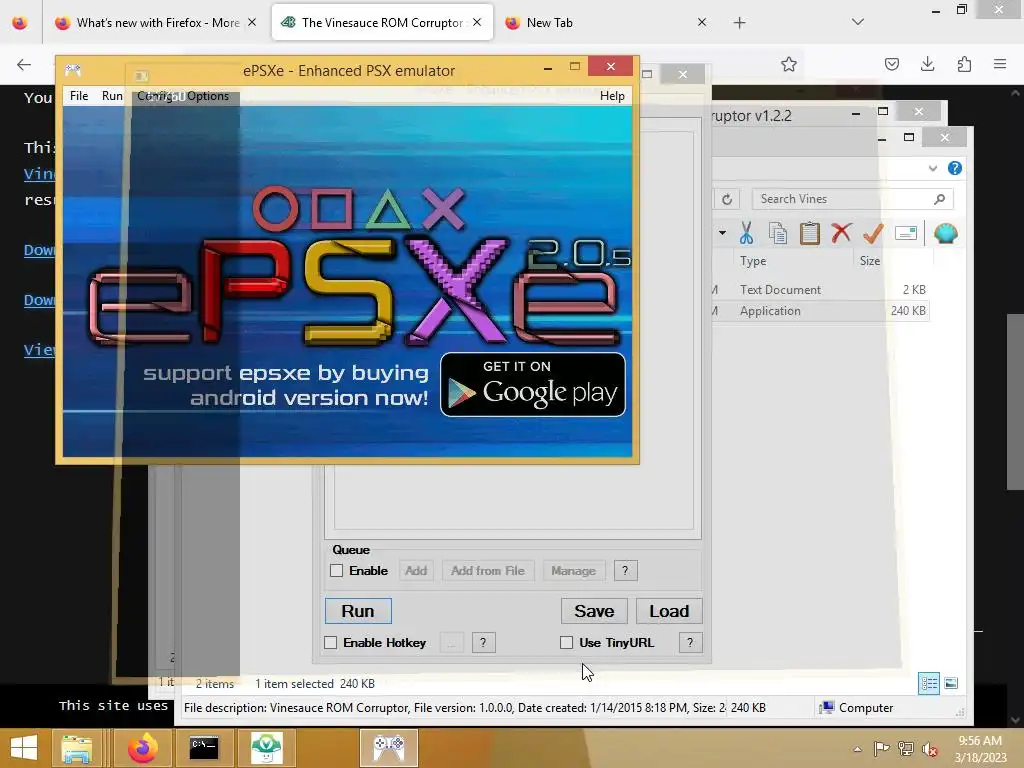Click the magnifier icon in Search Vines box
The image size is (1024, 768).
point(939,199)
